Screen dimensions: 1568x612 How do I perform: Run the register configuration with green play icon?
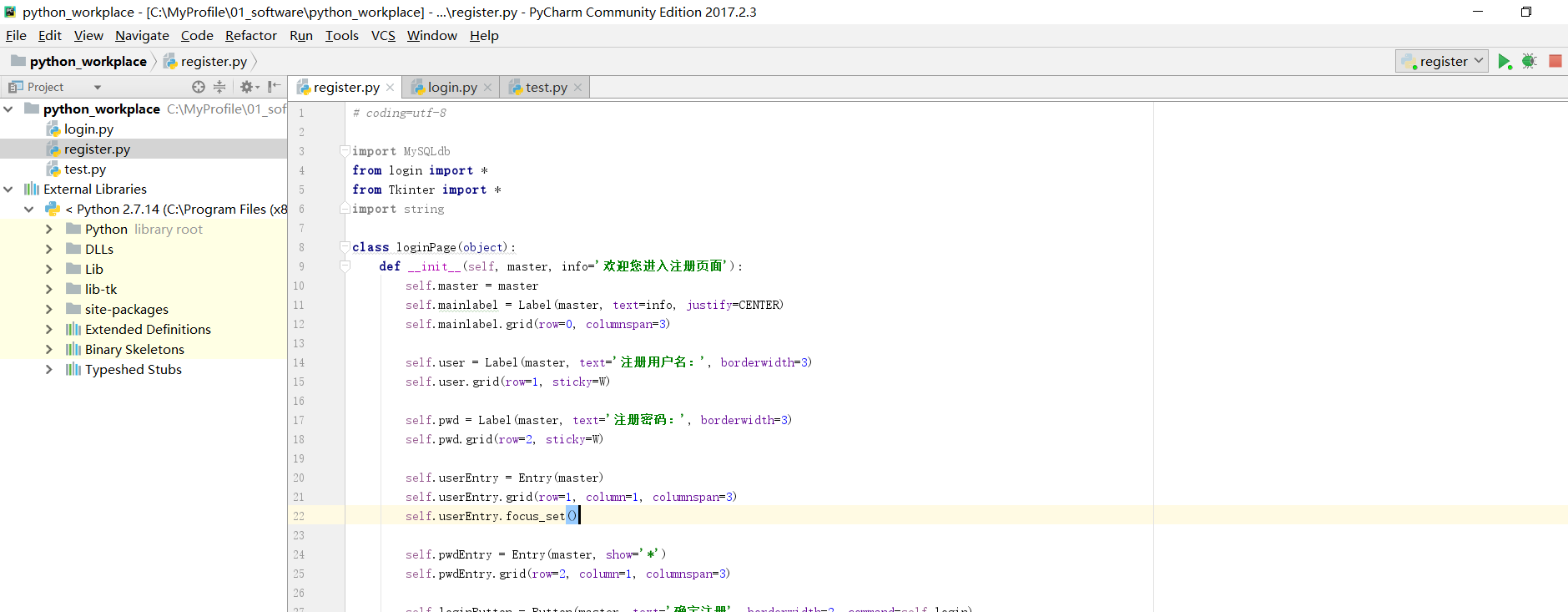(1505, 62)
